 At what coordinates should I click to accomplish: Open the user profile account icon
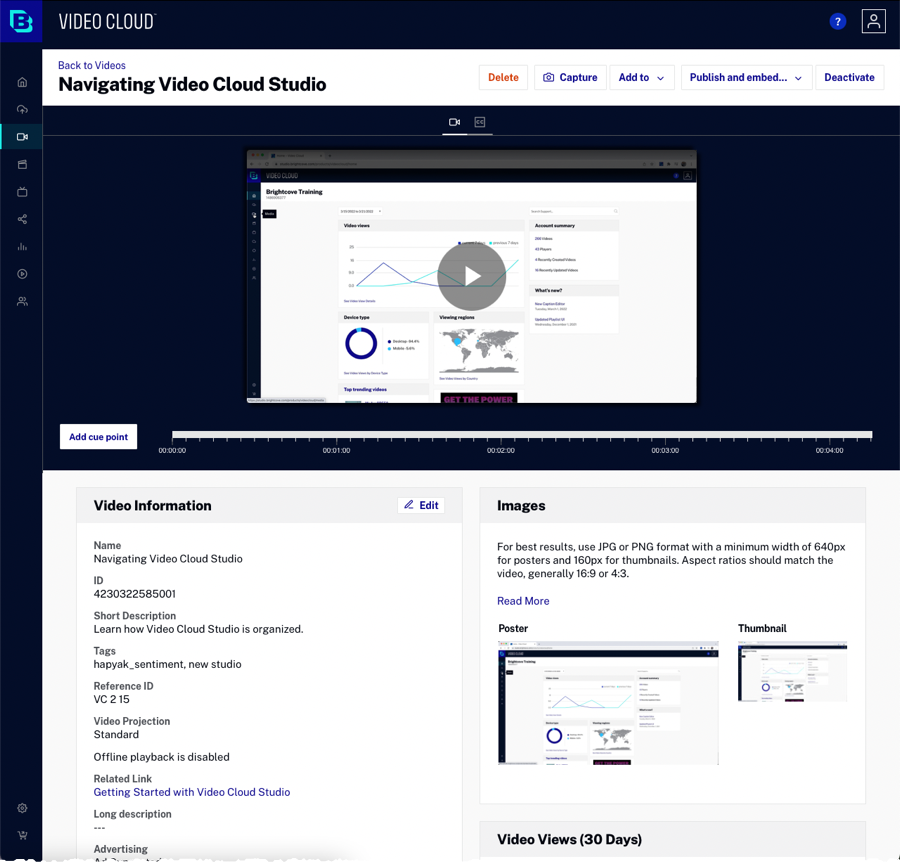873,22
